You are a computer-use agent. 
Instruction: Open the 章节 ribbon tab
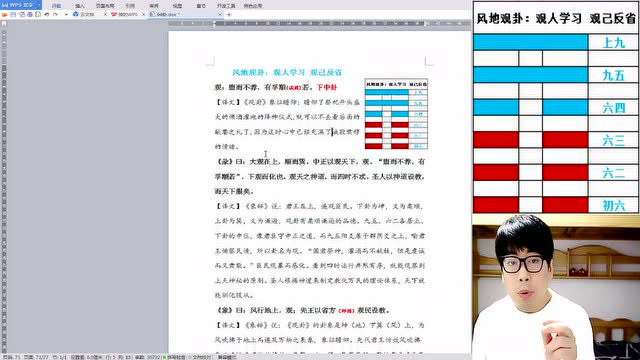pyautogui.click(x=201, y=6)
